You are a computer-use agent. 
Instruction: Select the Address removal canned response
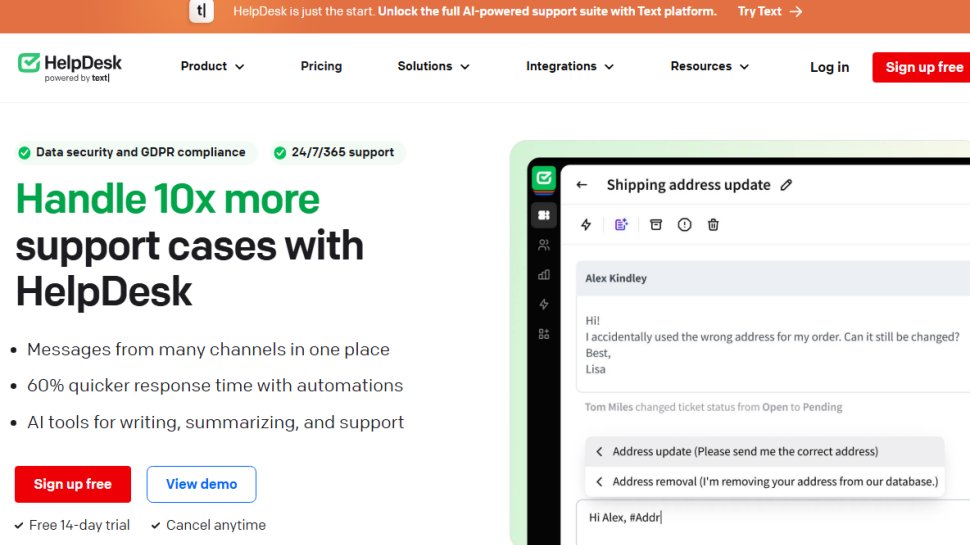point(765,482)
